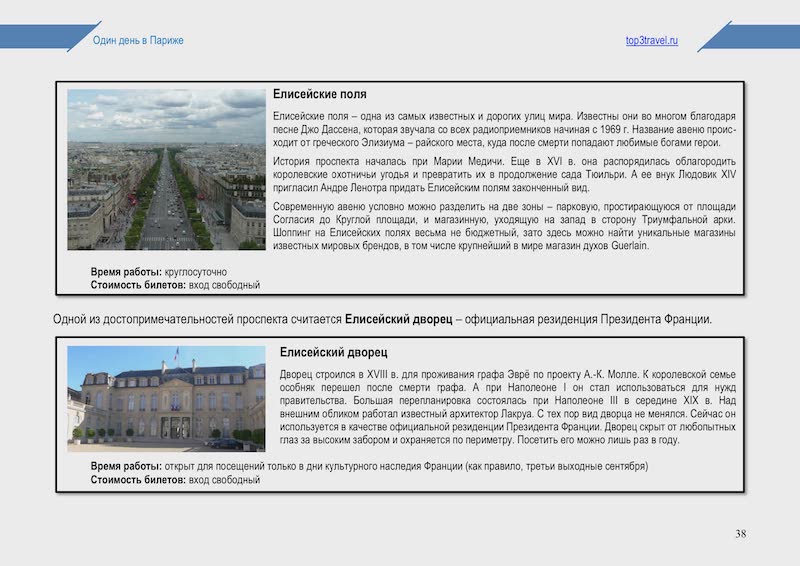Screen dimensions: 800x566
Task: Open the top3travel.ru link in header
Action: (x=651, y=40)
